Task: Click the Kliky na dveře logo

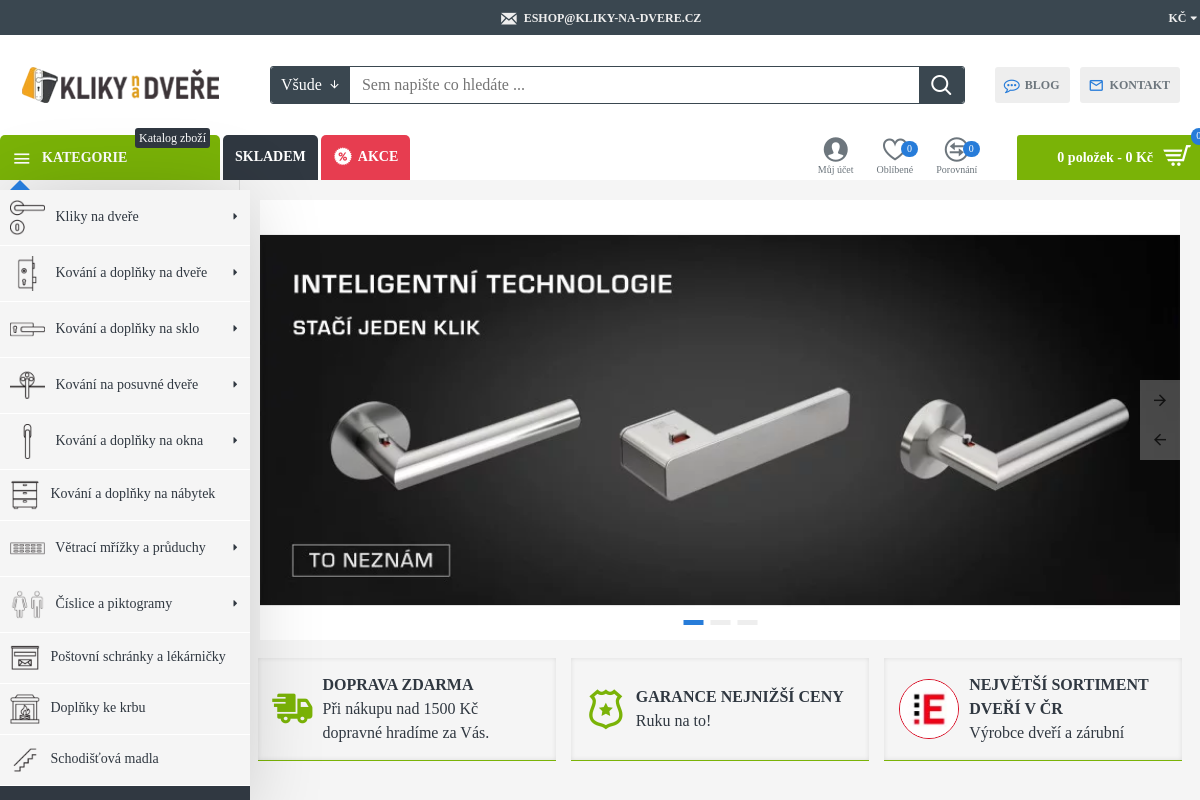Action: tap(120, 85)
